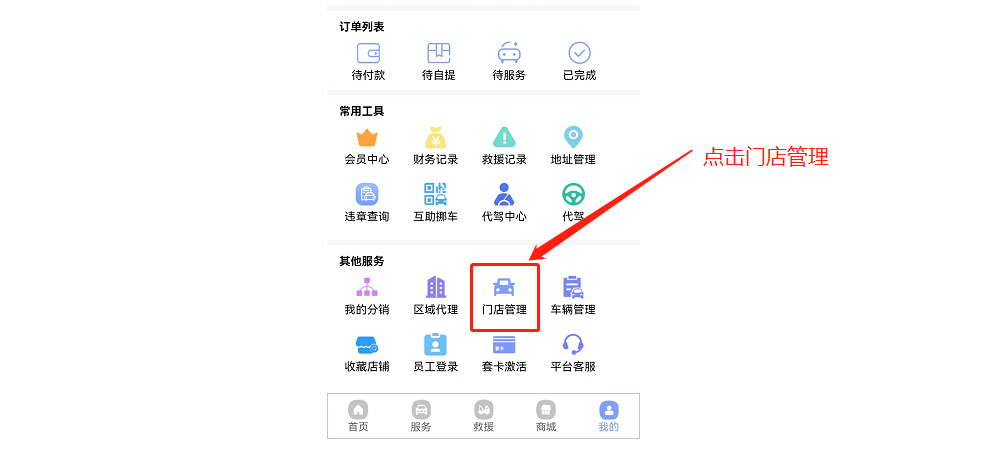995x449 pixels.
Task: Open 地址管理 location pin icon
Action: tap(573, 137)
